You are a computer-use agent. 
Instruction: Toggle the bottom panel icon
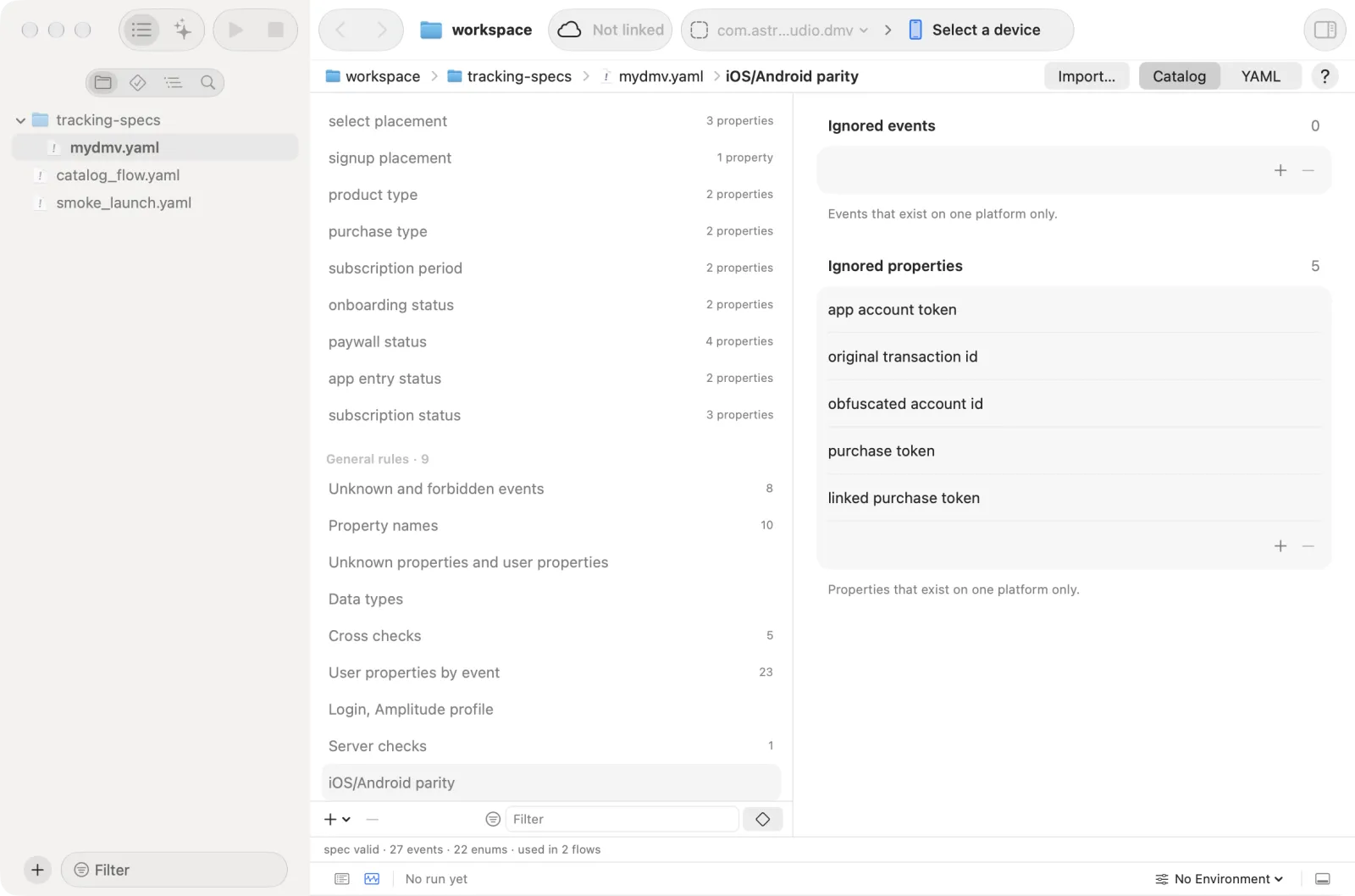click(x=1323, y=879)
